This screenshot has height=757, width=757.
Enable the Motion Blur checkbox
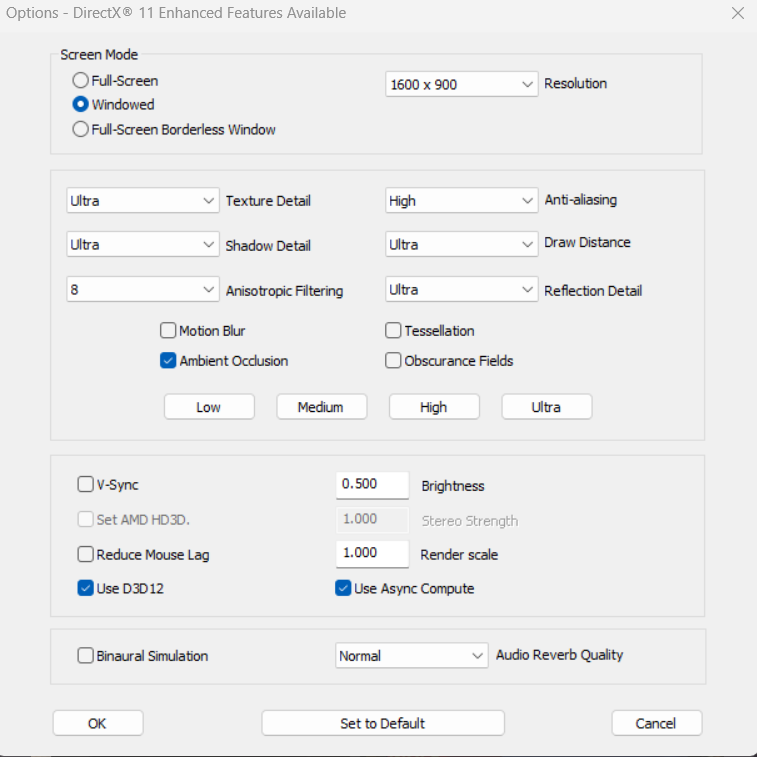pyautogui.click(x=168, y=331)
